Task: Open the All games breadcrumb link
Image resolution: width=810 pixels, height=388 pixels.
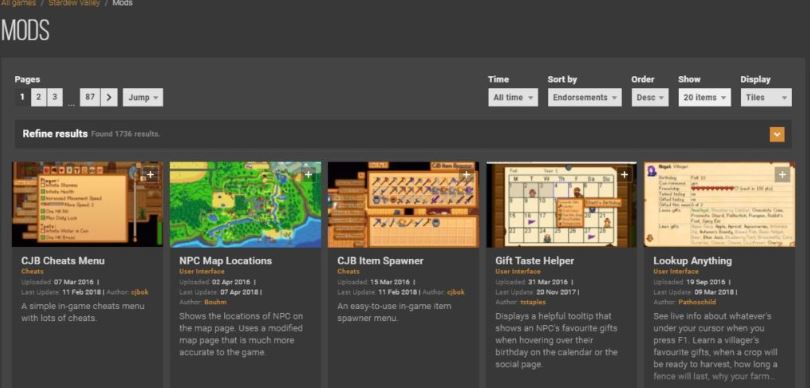Action: (19, 3)
